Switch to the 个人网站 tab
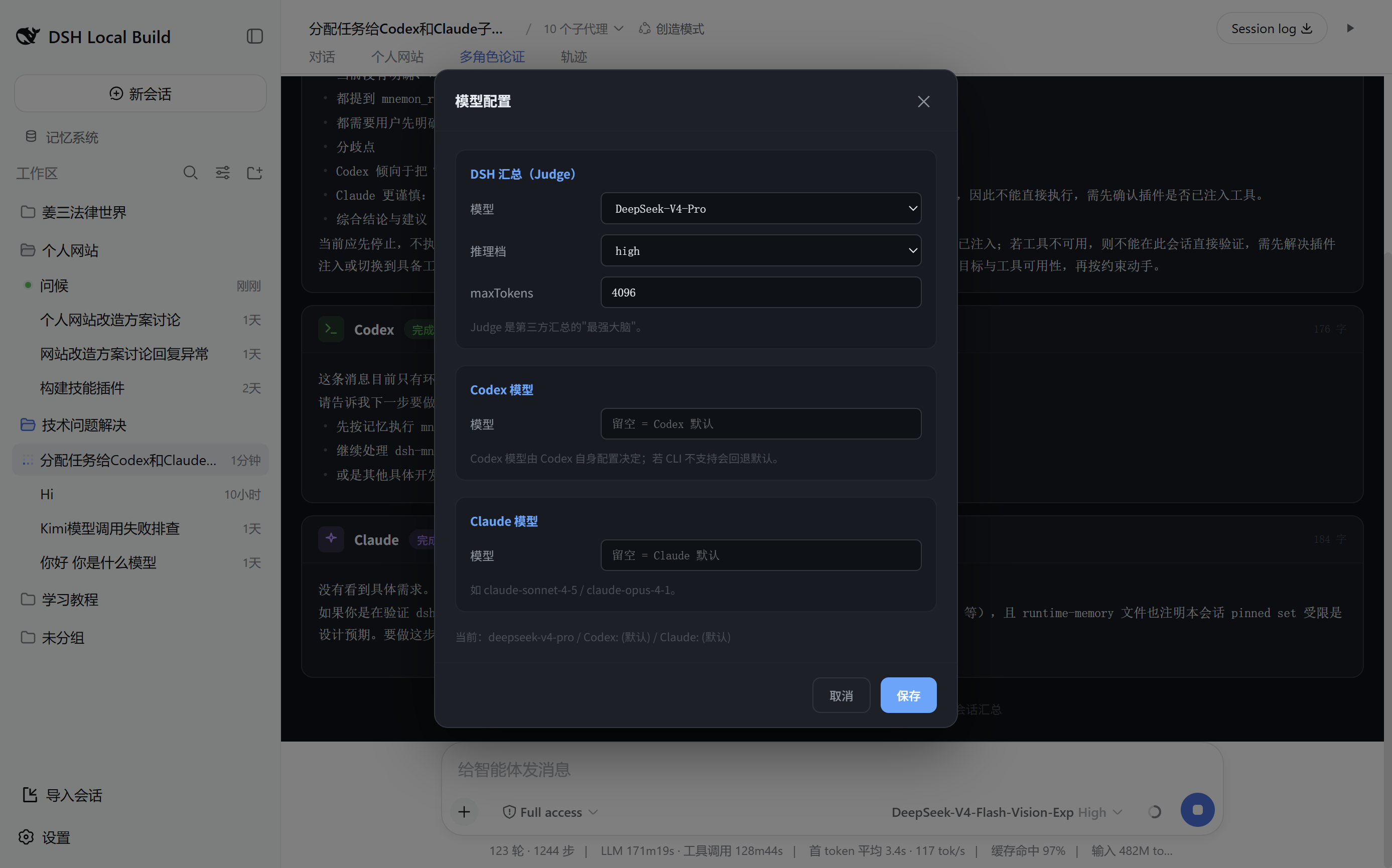This screenshot has height=868, width=1392. [397, 56]
